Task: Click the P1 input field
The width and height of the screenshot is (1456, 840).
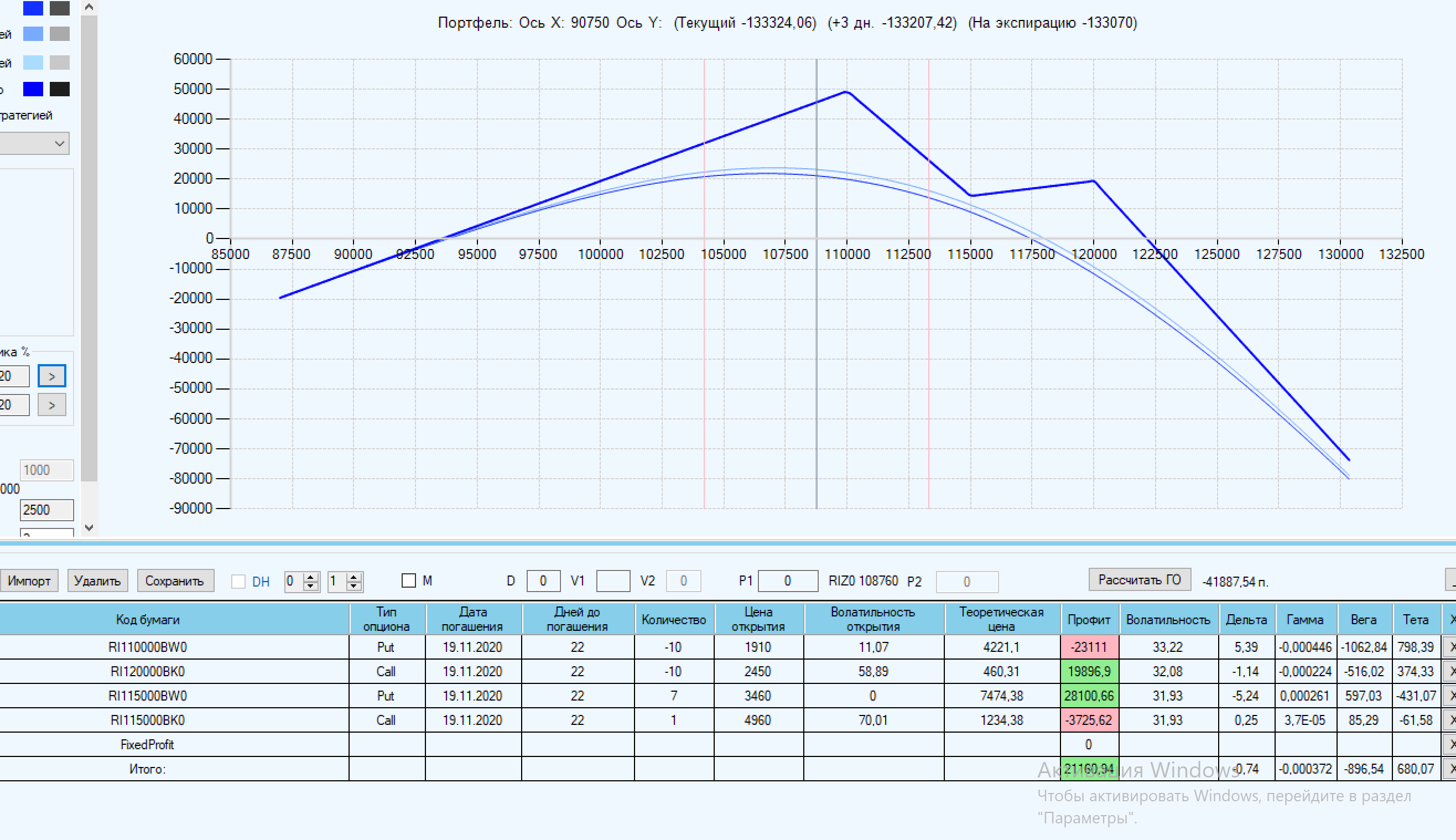Action: coord(787,581)
